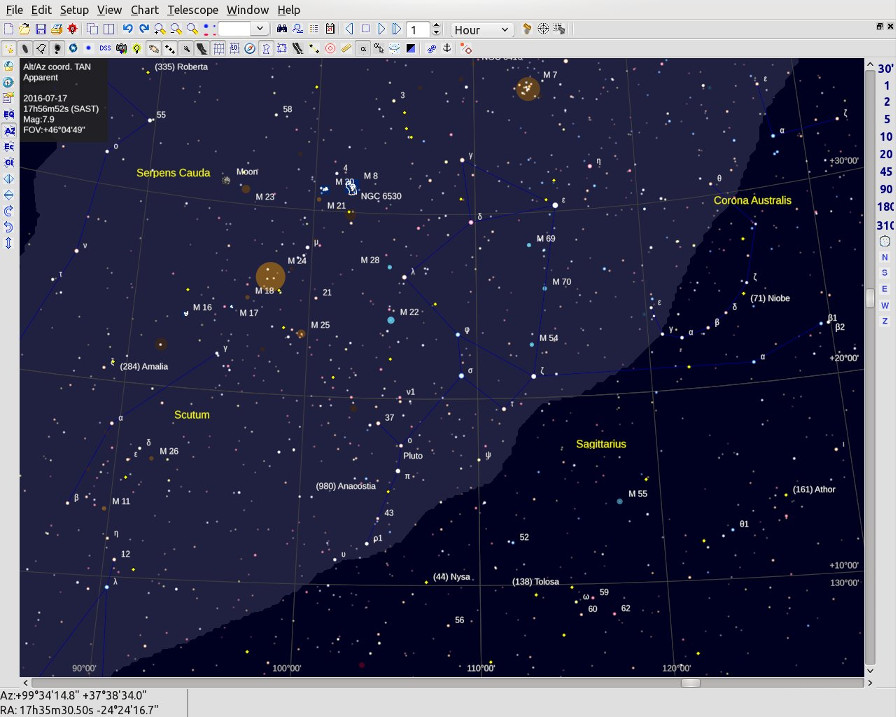
Task: Click the redo arrow in the toolbar
Action: coord(144,29)
